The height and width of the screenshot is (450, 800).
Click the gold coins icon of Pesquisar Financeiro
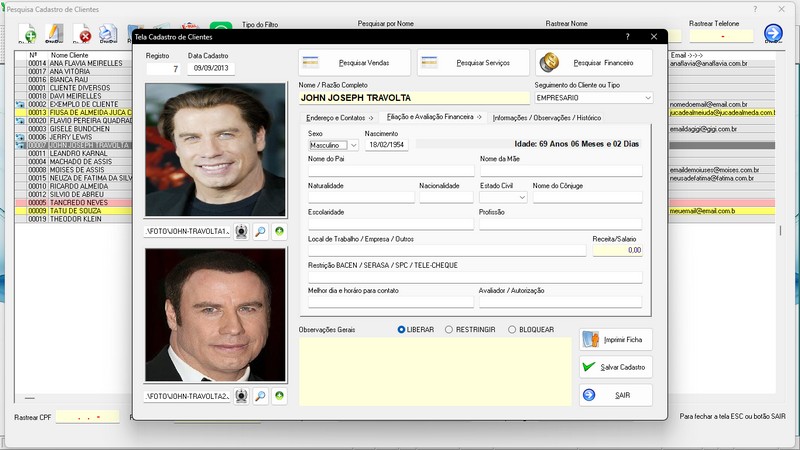549,62
